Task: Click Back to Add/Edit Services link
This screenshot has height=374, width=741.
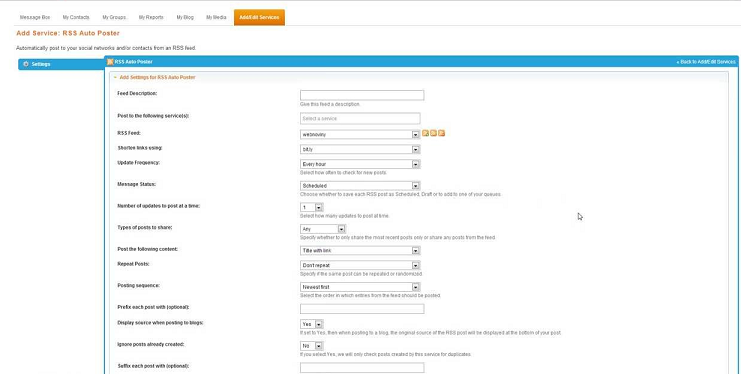Action: click(706, 62)
